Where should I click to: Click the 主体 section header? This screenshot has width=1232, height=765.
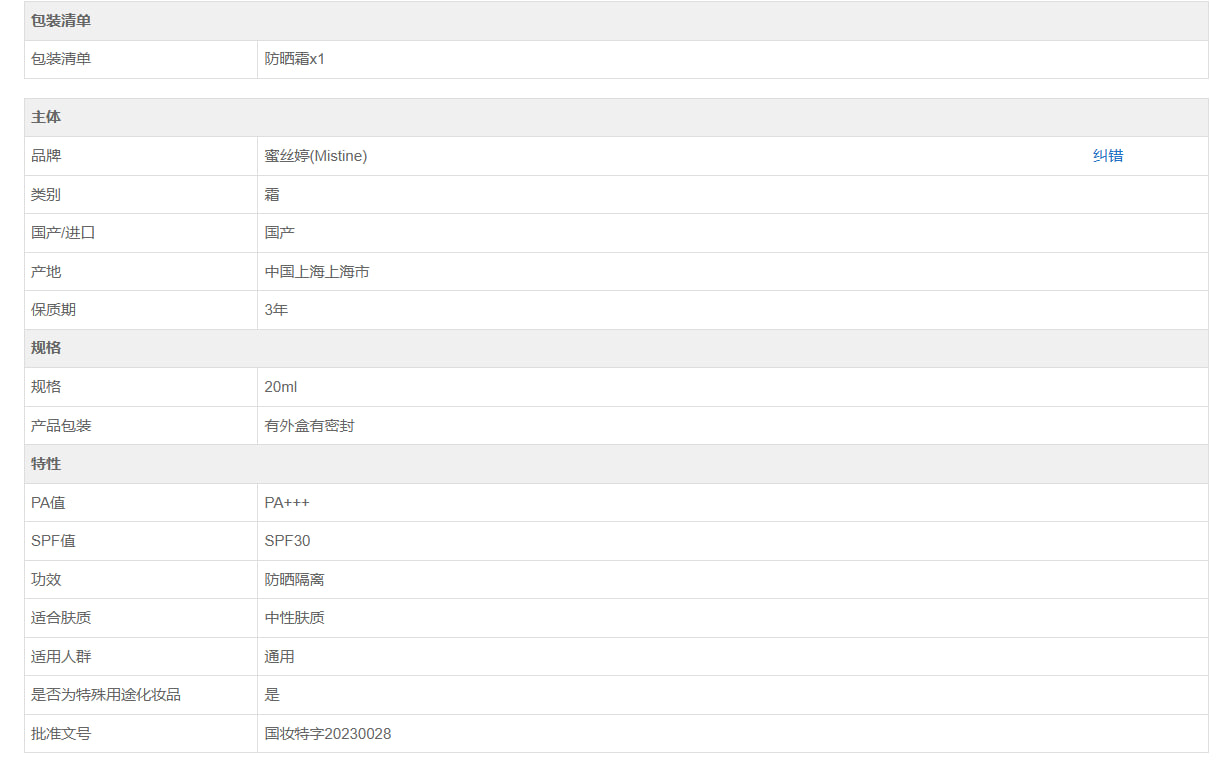click(x=46, y=117)
